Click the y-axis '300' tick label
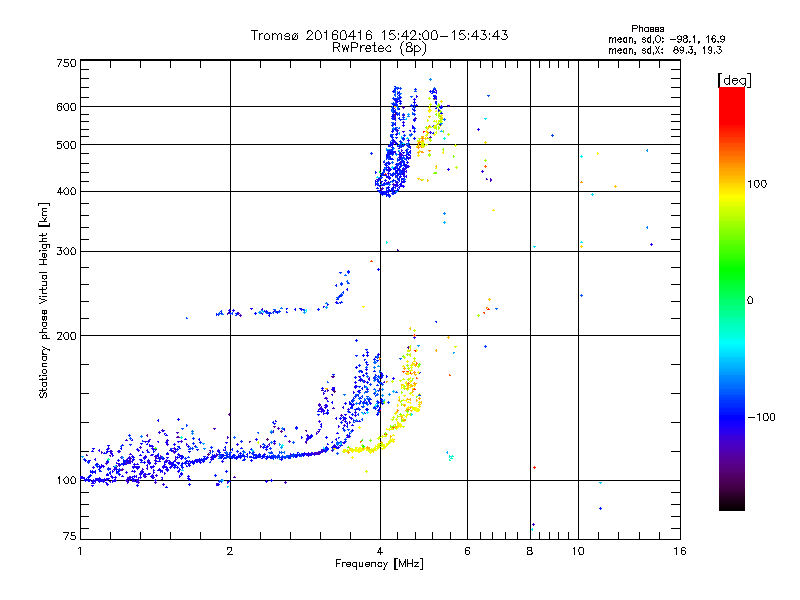800x600 pixels. [66, 252]
